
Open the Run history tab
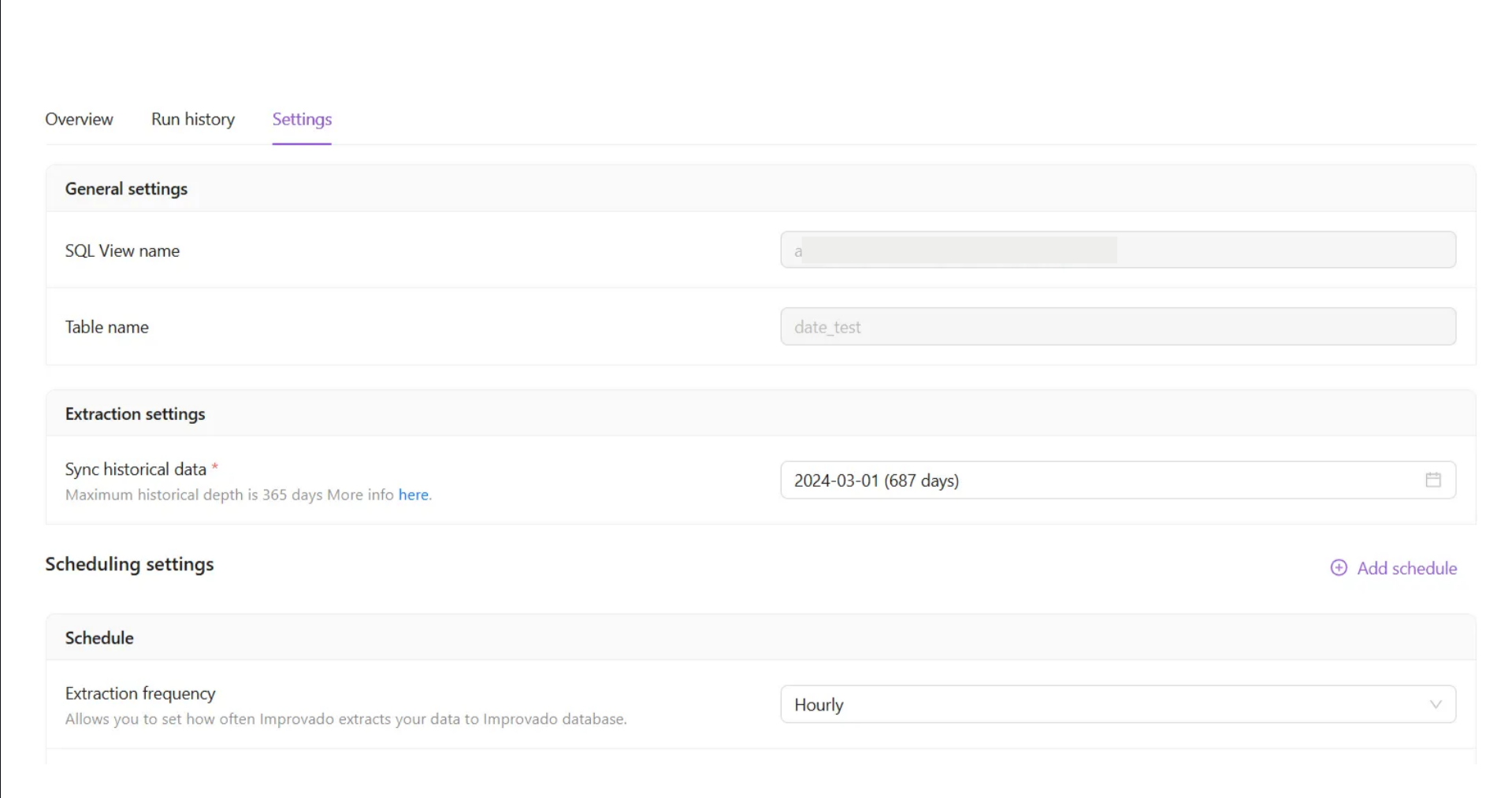pyautogui.click(x=193, y=119)
